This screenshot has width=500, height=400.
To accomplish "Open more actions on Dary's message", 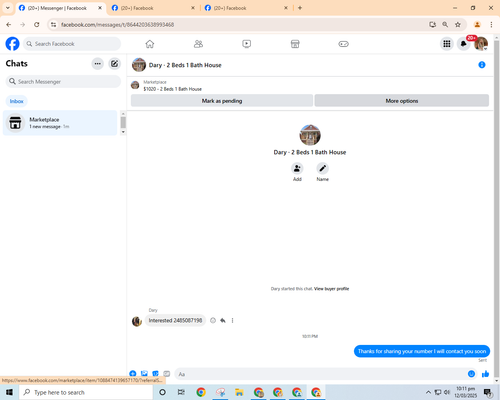I will 232,320.
